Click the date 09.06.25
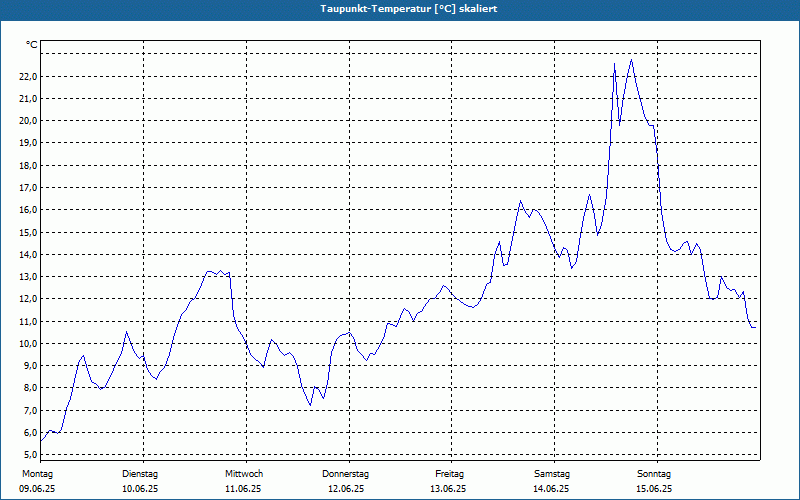 (37, 489)
